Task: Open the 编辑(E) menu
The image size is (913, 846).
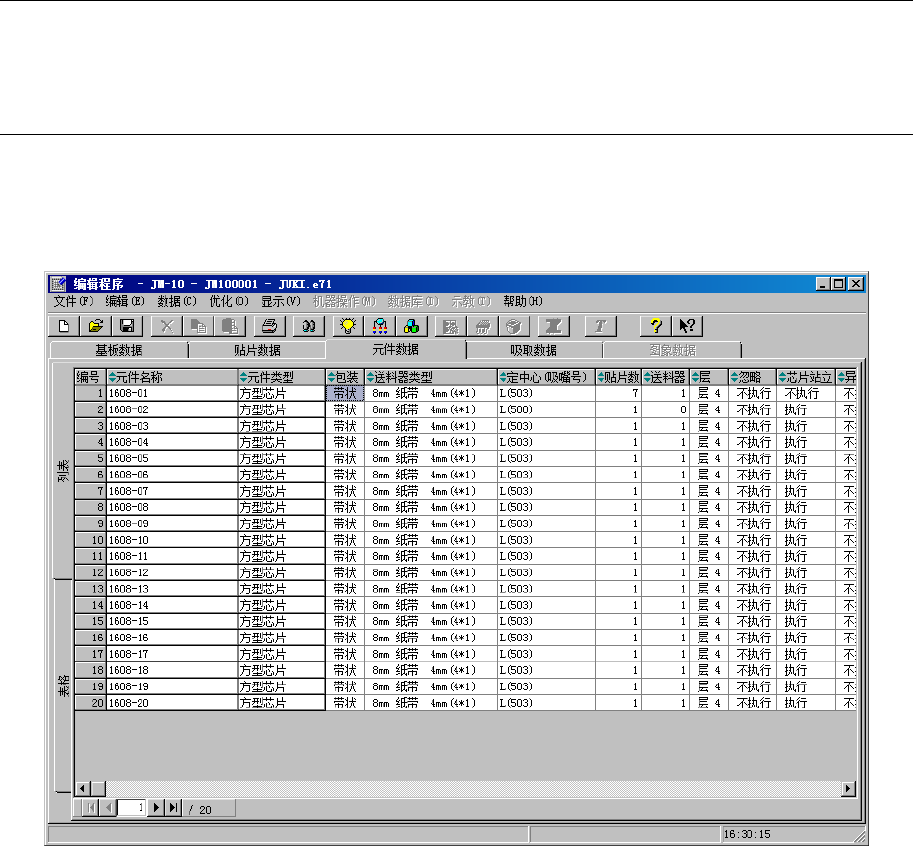Action: coord(125,302)
